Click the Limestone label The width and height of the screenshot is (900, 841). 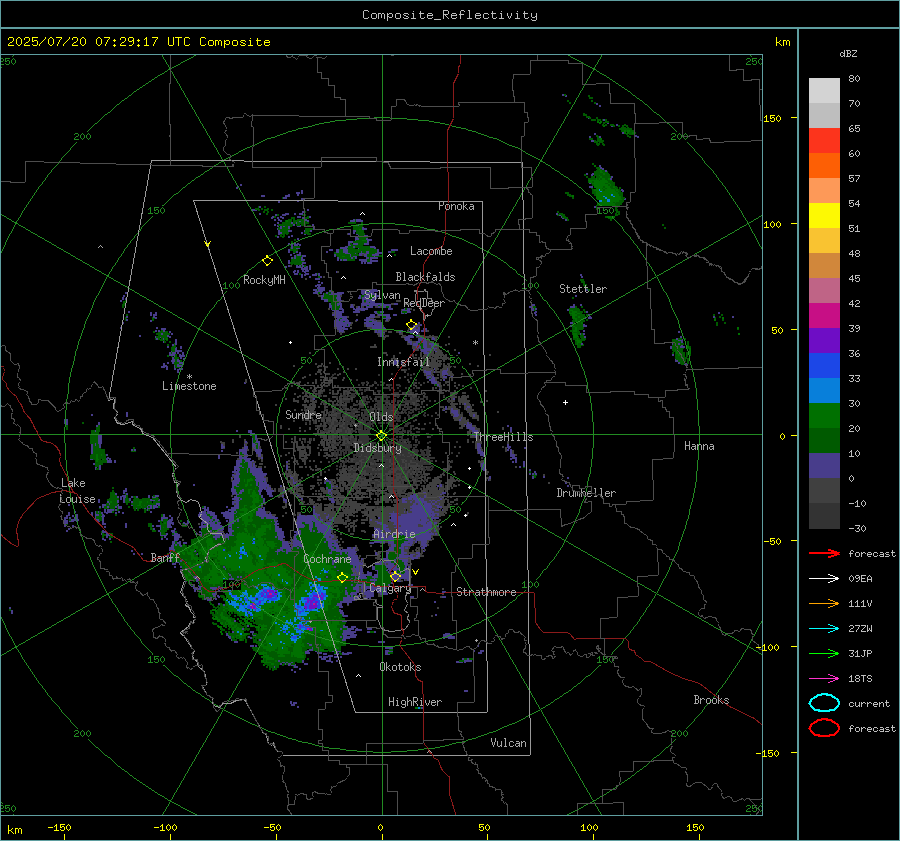189,386
